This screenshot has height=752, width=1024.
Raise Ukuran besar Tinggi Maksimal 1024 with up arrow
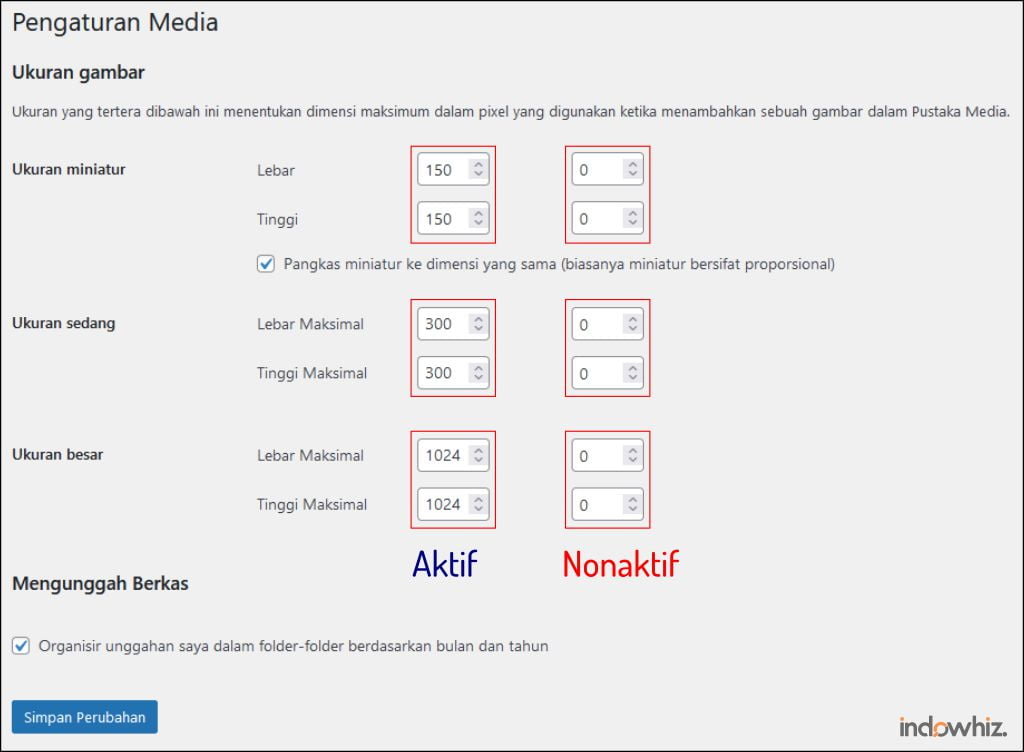479,498
